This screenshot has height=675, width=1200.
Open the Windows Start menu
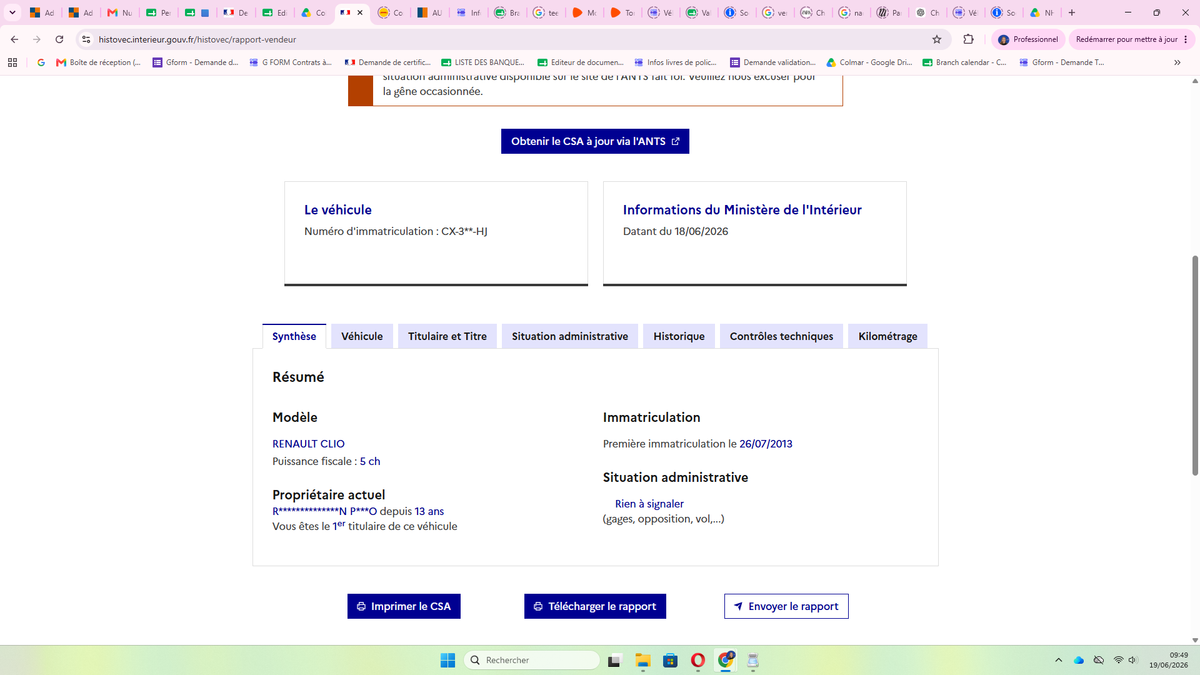[448, 660]
